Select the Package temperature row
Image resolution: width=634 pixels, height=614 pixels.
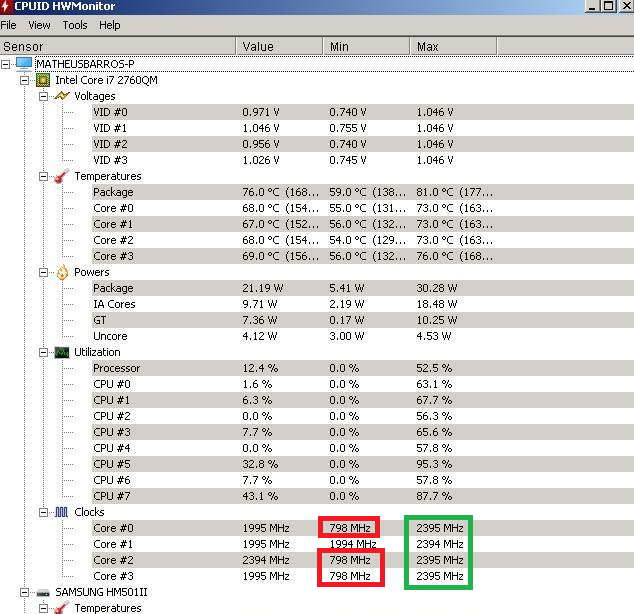pyautogui.click(x=363, y=192)
